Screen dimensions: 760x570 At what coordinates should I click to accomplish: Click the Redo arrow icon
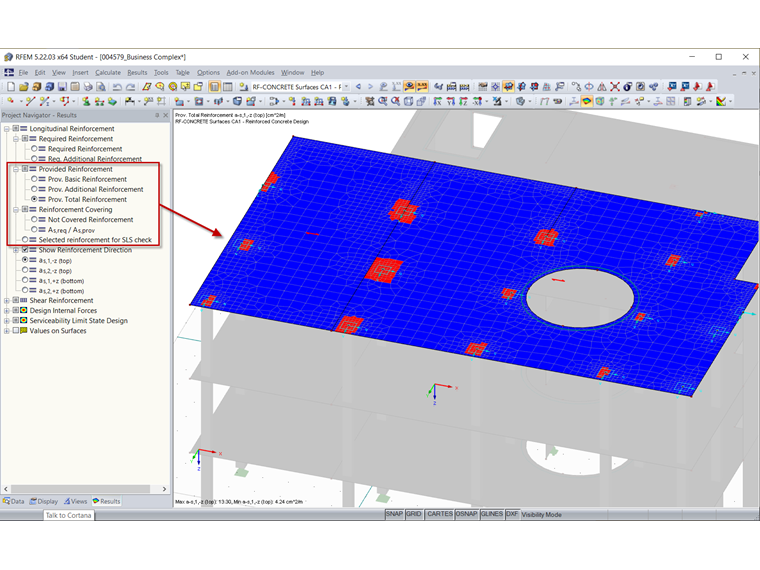coord(130,87)
